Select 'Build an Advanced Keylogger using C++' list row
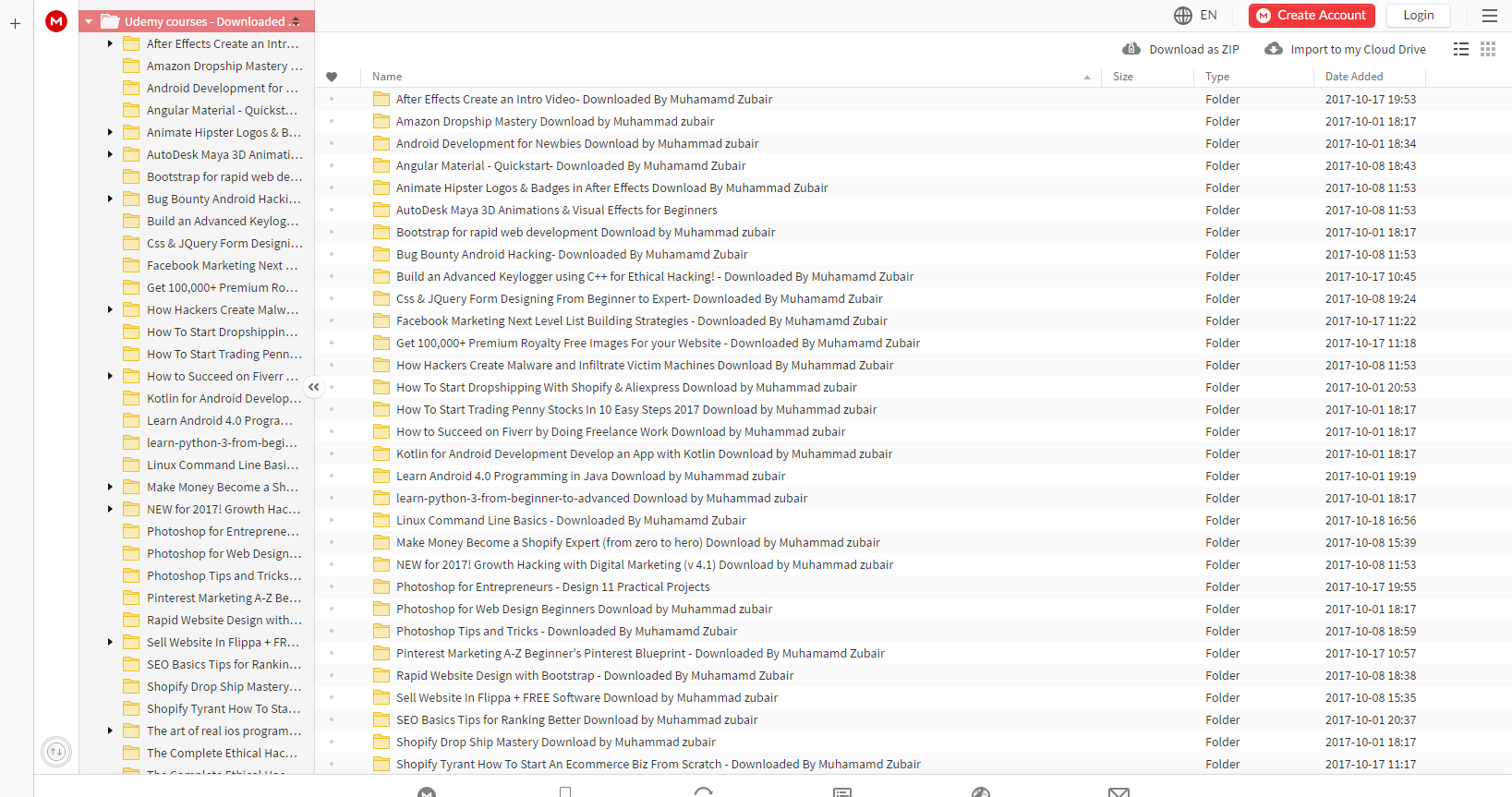 coord(913,276)
